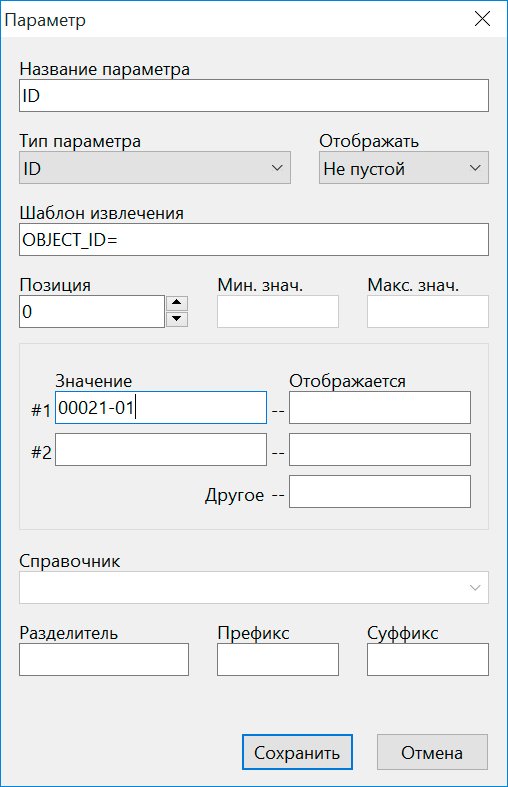508x787 pixels.
Task: Click the Шаблон извлечения field with OBJECT_ID=
Action: pos(253,239)
